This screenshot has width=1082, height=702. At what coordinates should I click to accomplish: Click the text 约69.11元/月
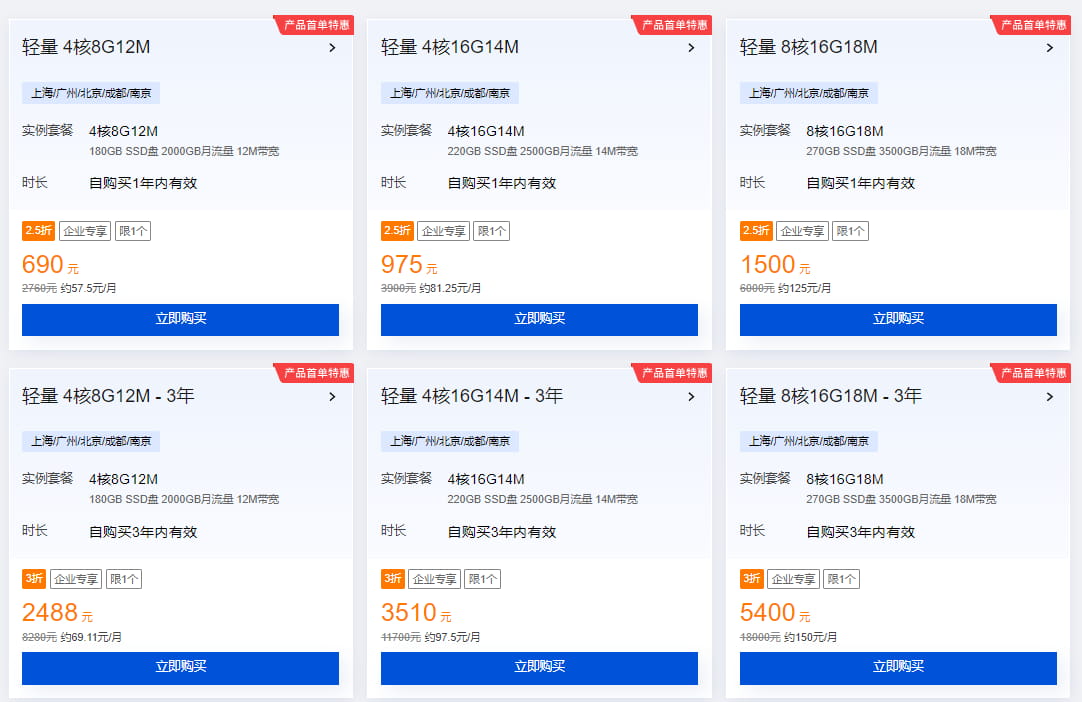point(91,637)
